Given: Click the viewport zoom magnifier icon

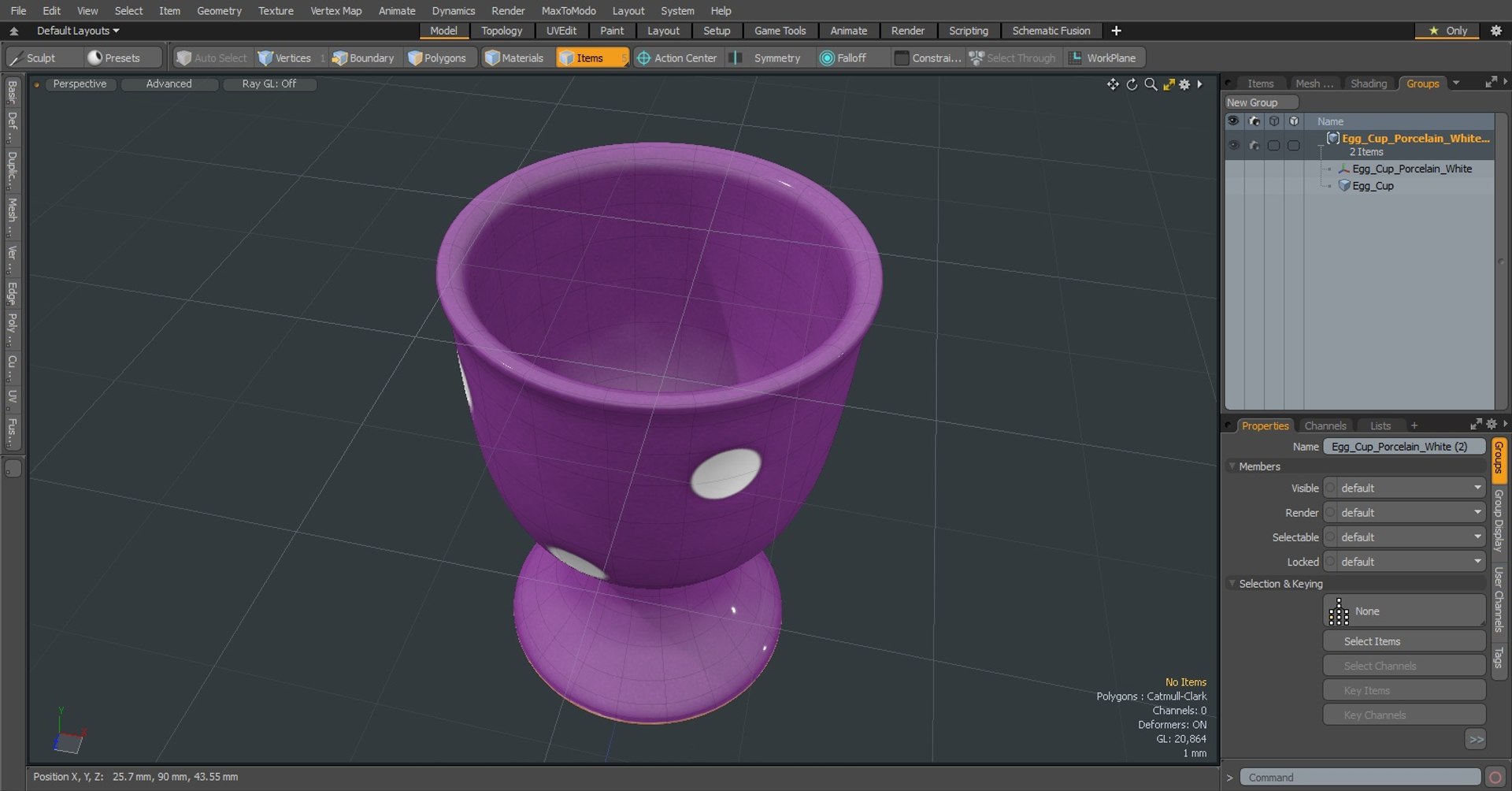Looking at the screenshot, I should 1151,84.
